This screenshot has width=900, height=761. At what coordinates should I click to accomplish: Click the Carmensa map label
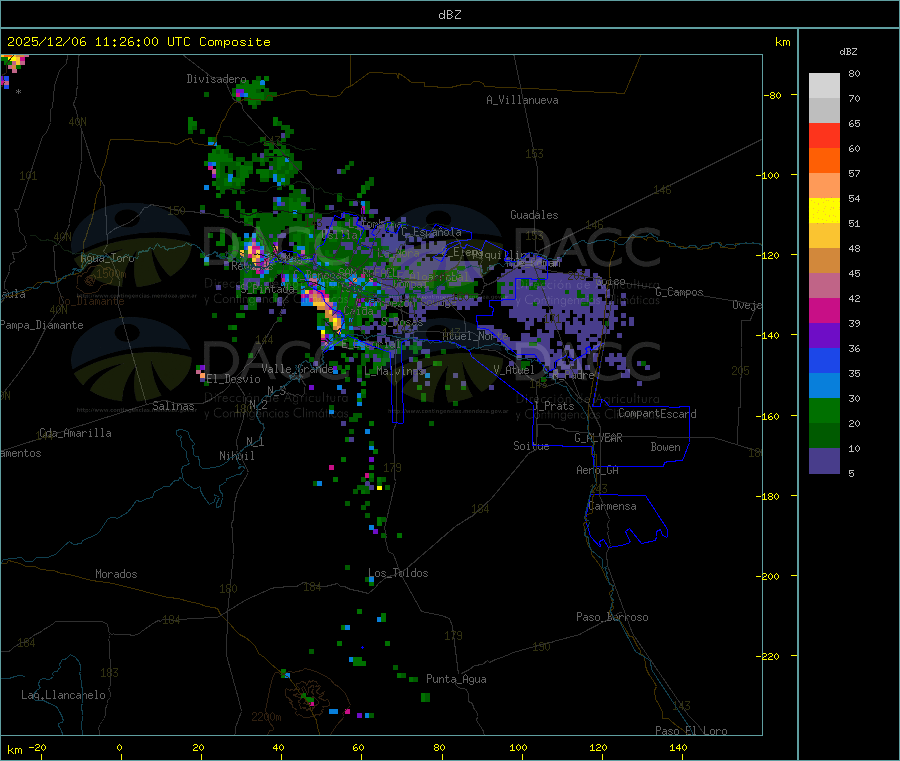[x=612, y=506]
